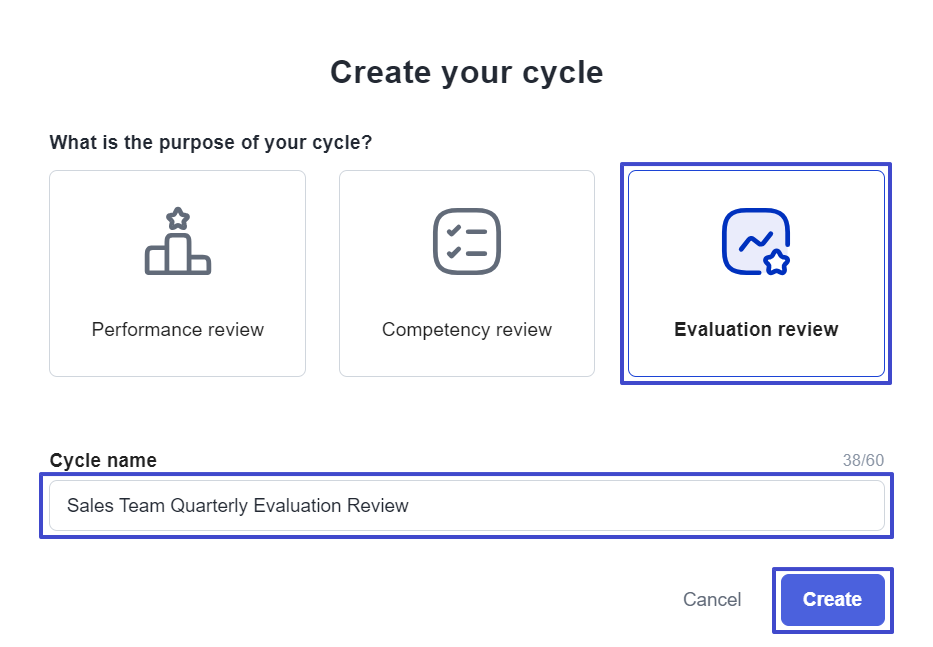Click the Create button
This screenshot has height=647, width=933.
click(832, 599)
